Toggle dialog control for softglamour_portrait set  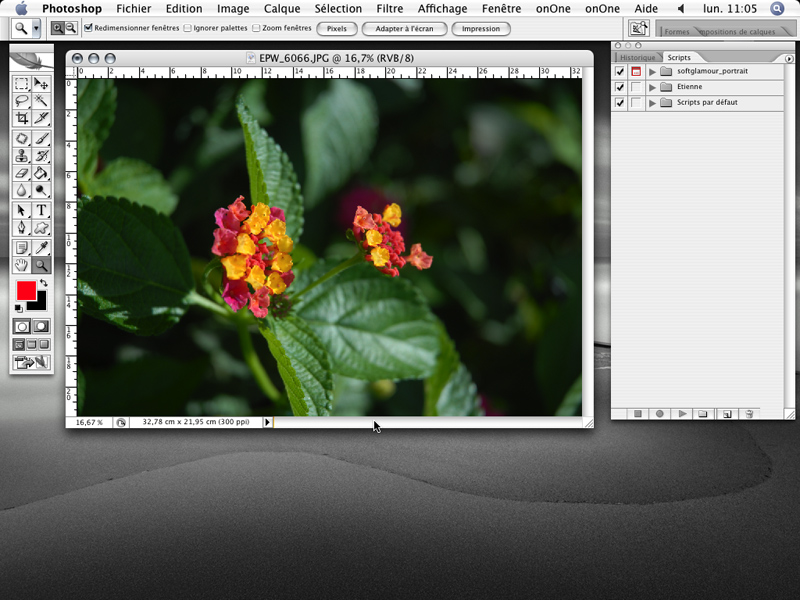pyautogui.click(x=636, y=71)
